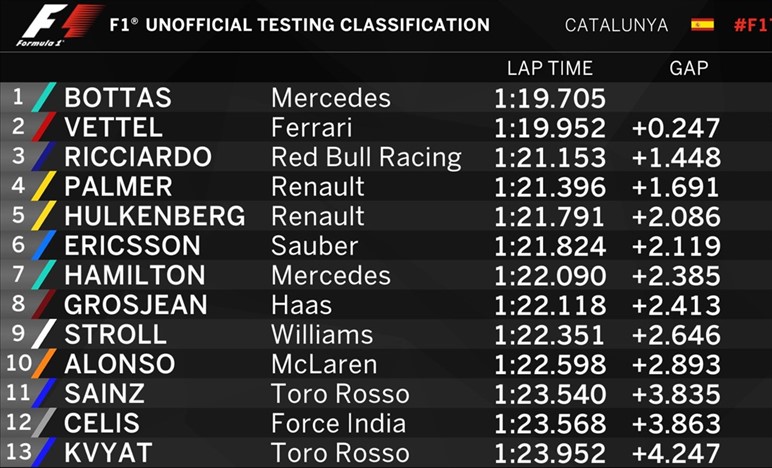Click the Spanish flag icon
Viewport: 772px width, 468px height.
click(703, 25)
